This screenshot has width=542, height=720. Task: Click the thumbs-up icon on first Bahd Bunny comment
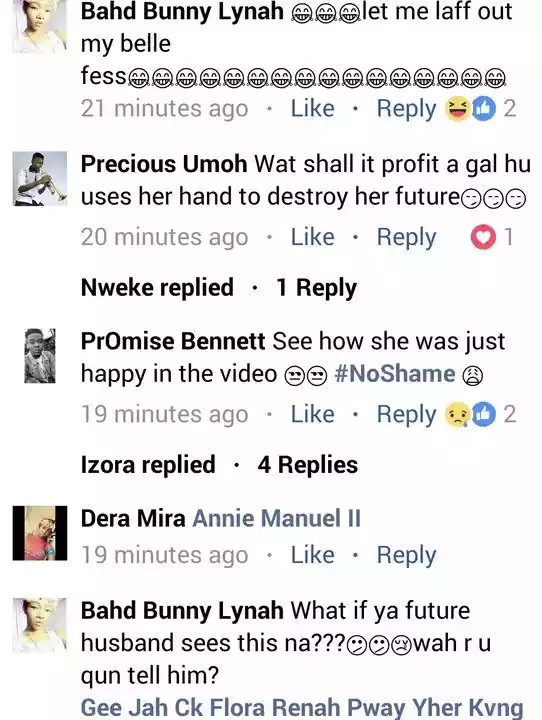(484, 108)
